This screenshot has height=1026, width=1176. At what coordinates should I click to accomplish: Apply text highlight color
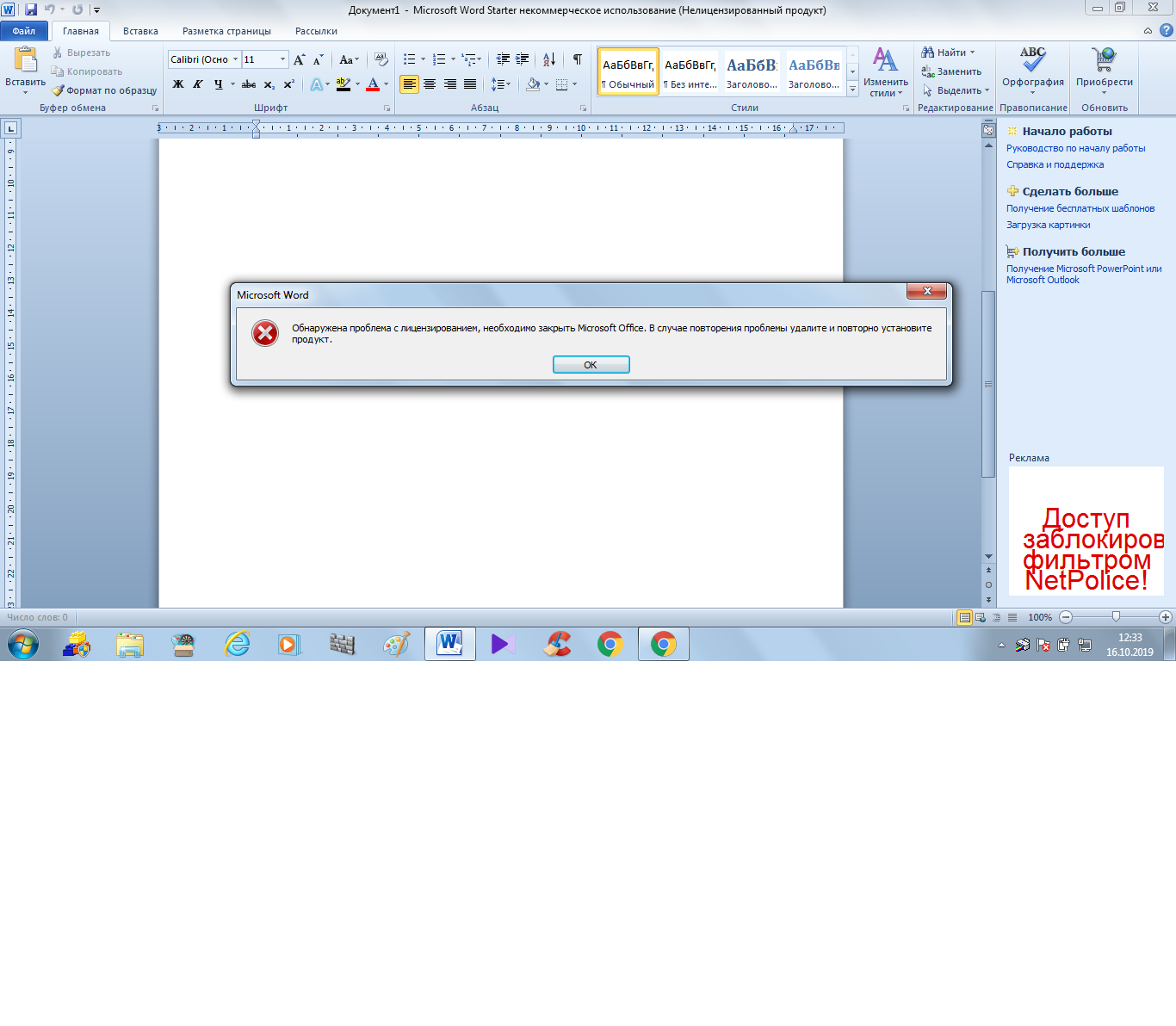point(344,84)
